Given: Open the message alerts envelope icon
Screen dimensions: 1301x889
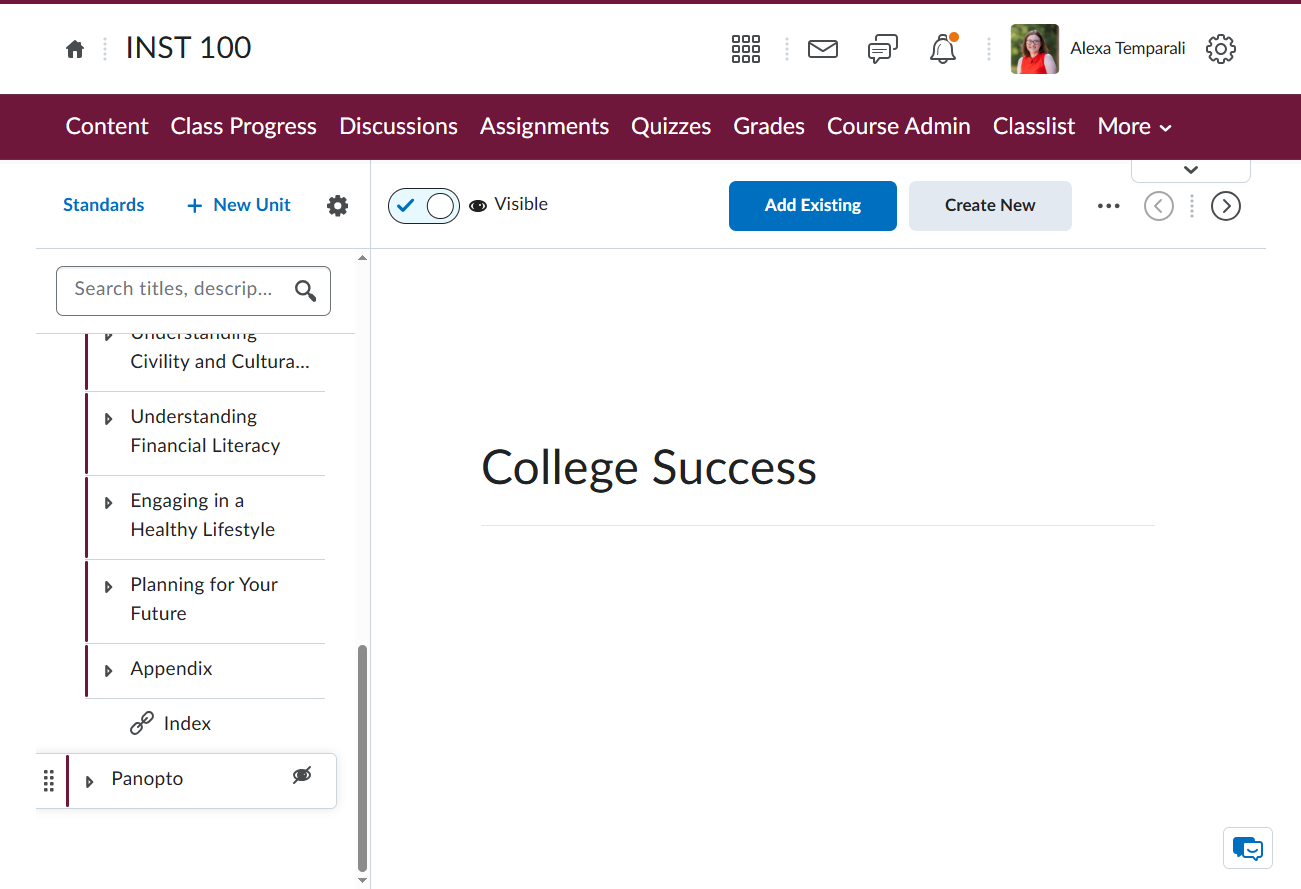Looking at the screenshot, I should coord(823,49).
